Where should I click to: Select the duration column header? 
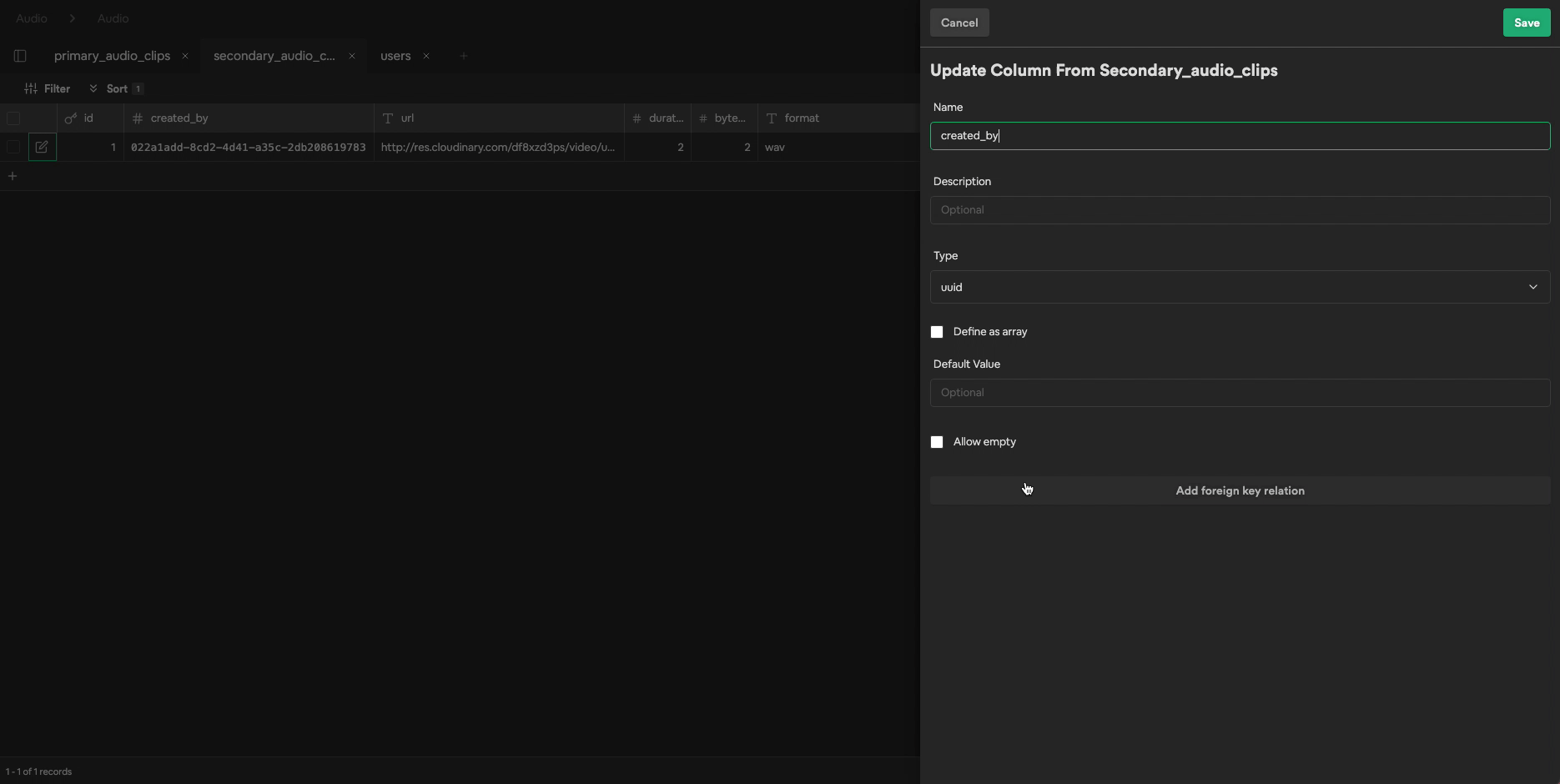(x=657, y=118)
